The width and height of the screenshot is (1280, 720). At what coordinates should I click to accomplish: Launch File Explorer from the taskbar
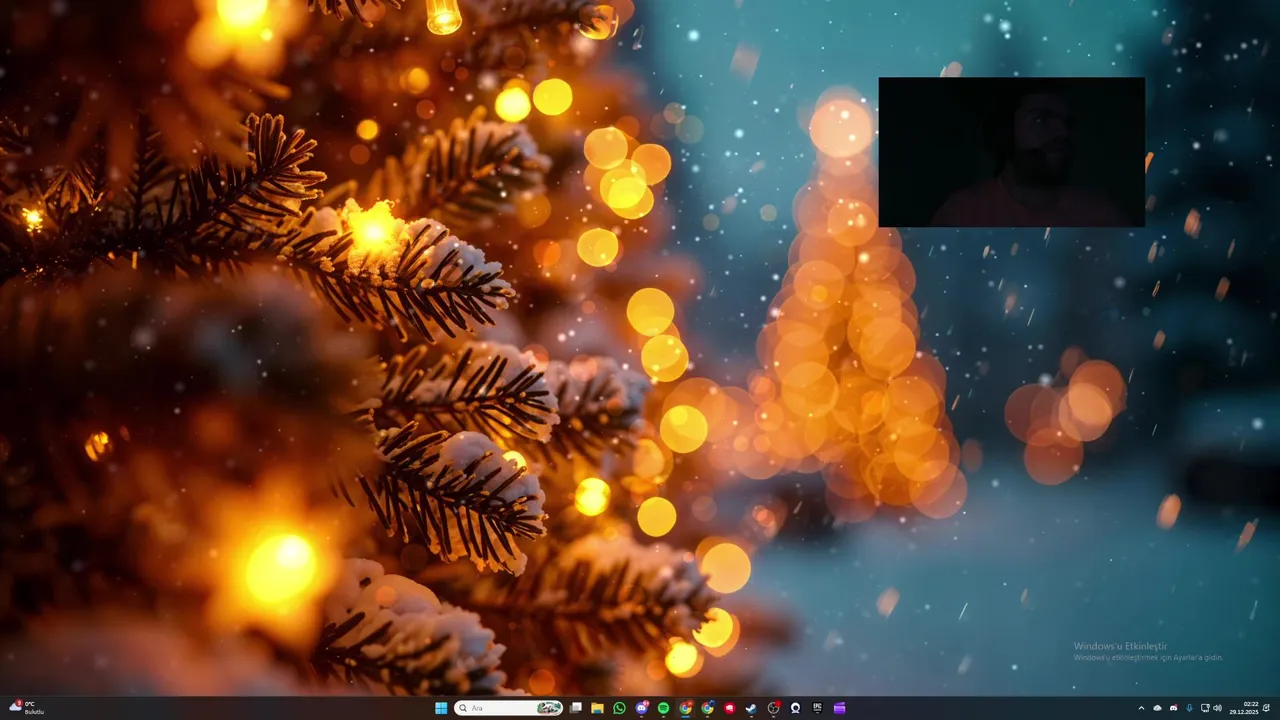pos(597,708)
